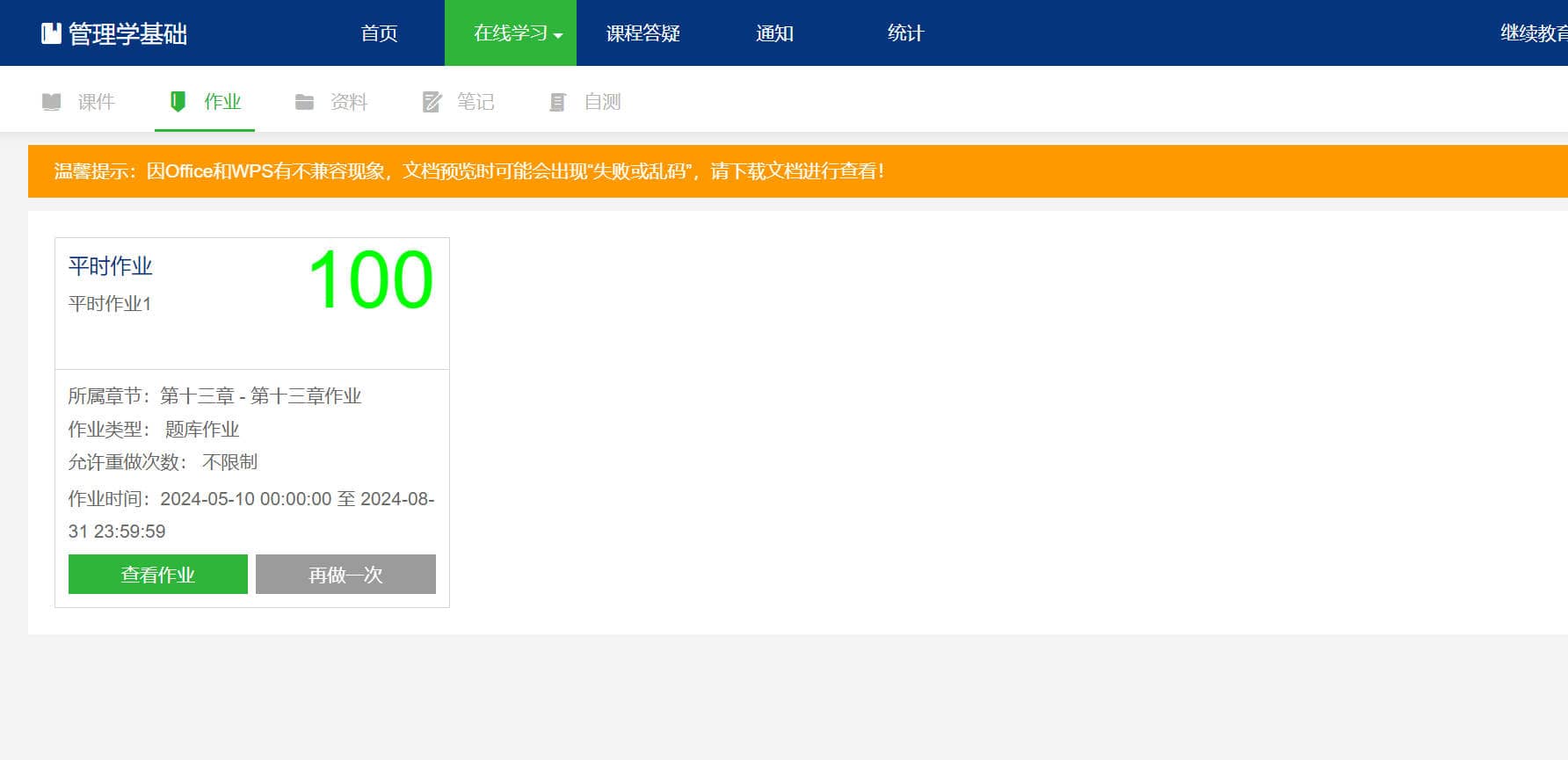Click the 管理学基础 course title
This screenshot has height=760, width=1568.
(127, 33)
